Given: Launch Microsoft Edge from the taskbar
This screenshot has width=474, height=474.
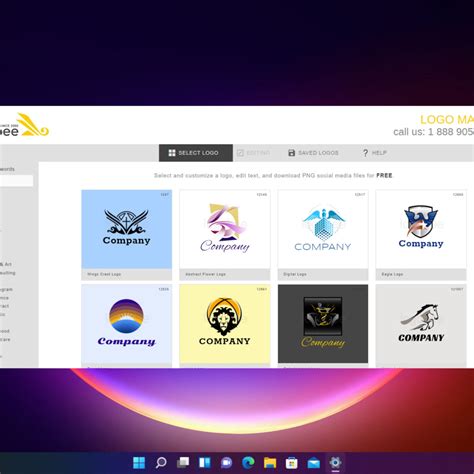Looking at the screenshot, I should 248,462.
